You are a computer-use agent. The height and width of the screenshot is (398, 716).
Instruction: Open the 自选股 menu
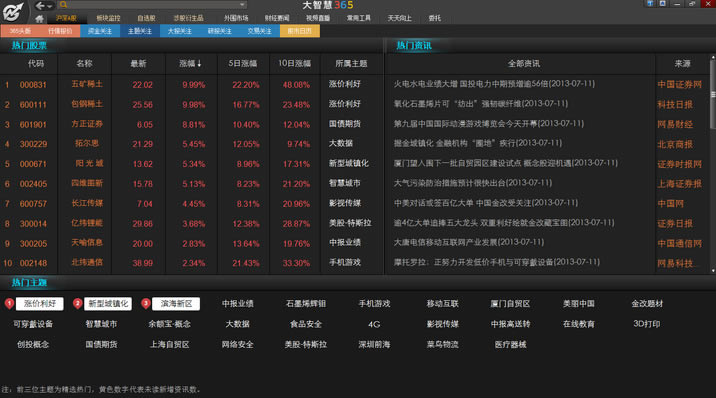coord(146,18)
